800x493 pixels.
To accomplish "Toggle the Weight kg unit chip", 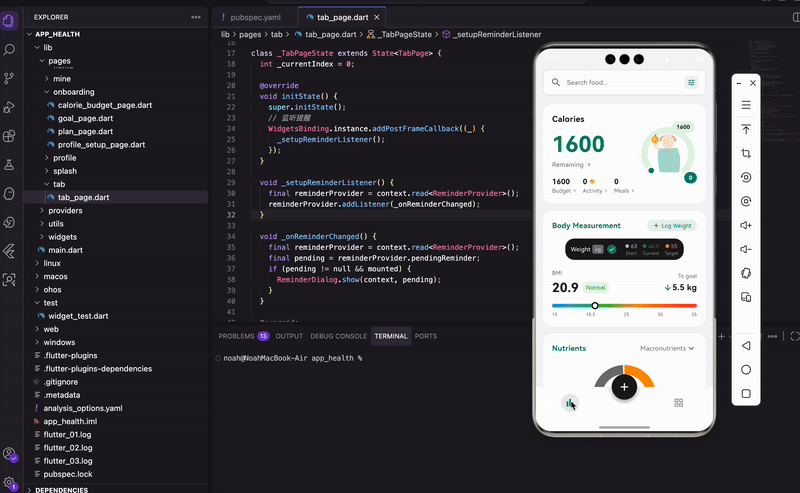I will click(597, 249).
